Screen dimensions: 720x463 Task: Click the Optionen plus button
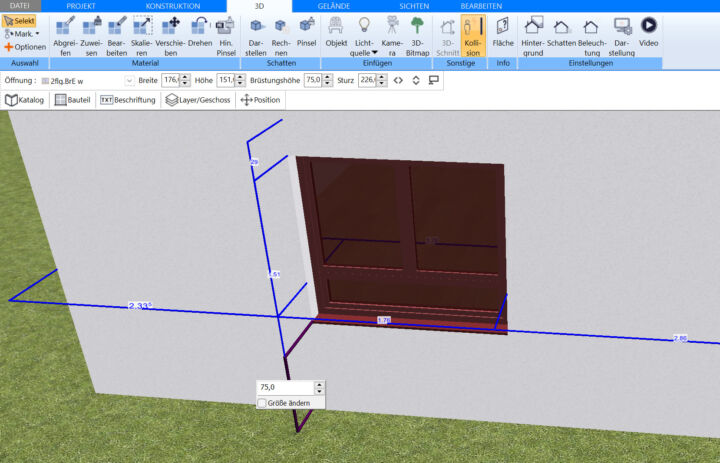tap(25, 47)
